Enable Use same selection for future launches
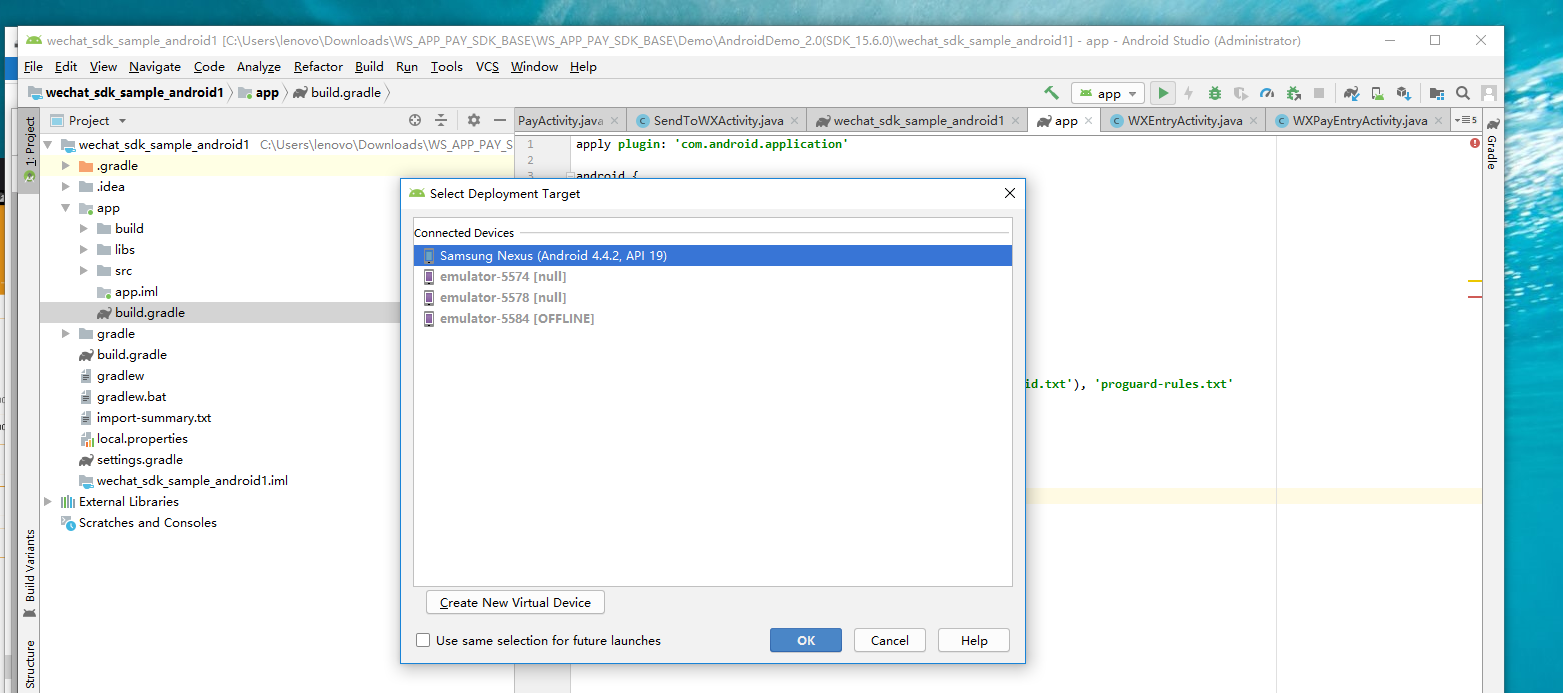Image resolution: width=1563 pixels, height=693 pixels. coord(423,640)
